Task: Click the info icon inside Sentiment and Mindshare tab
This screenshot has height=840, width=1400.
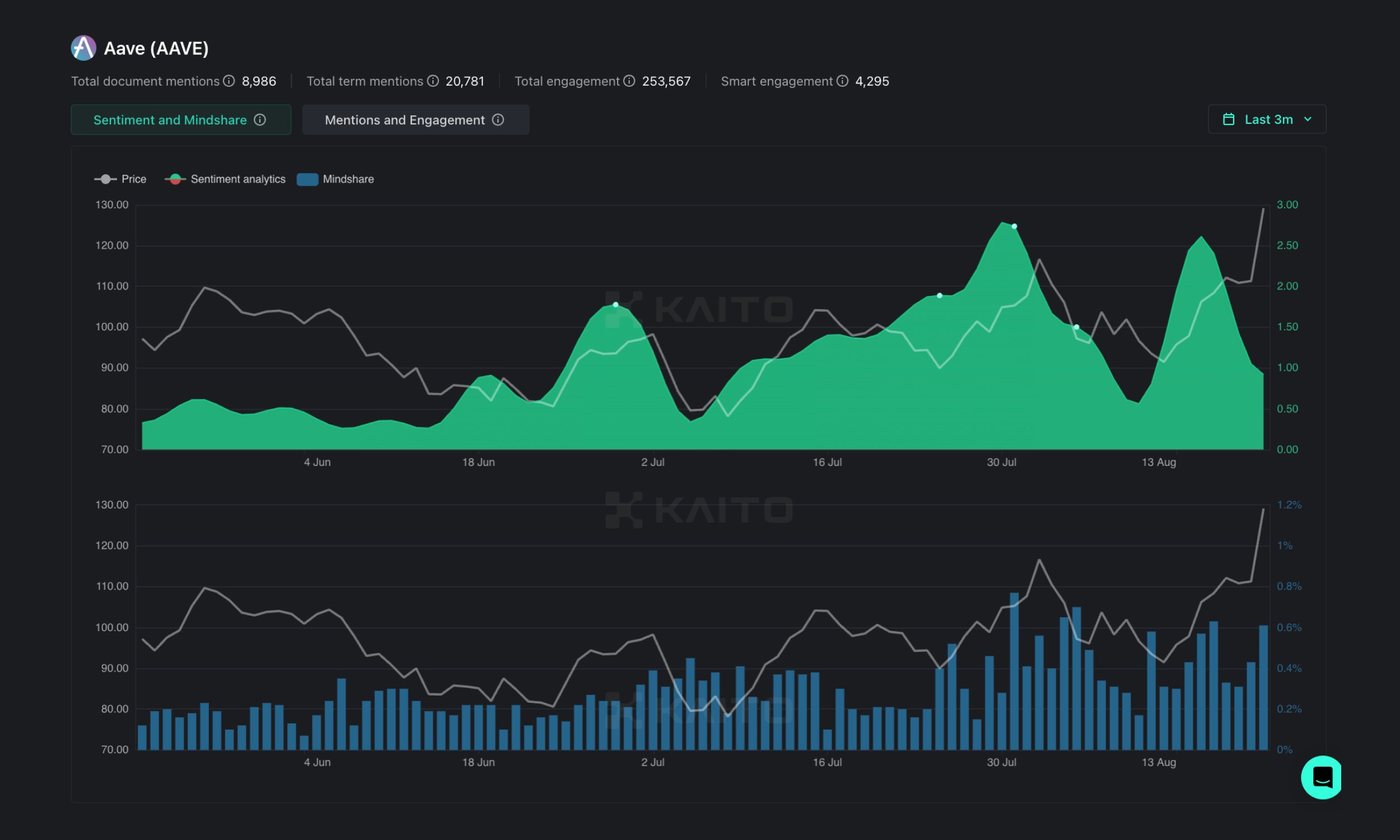Action: (260, 119)
